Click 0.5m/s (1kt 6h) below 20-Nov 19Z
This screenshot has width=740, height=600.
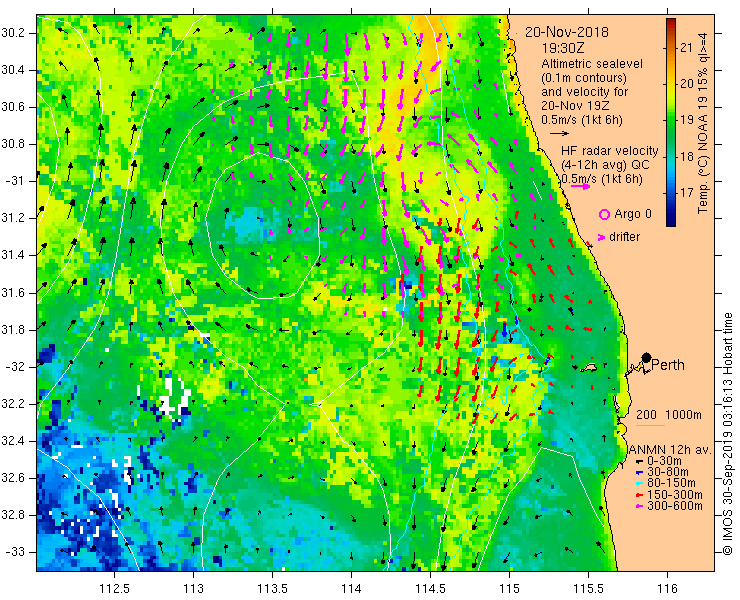point(582,120)
